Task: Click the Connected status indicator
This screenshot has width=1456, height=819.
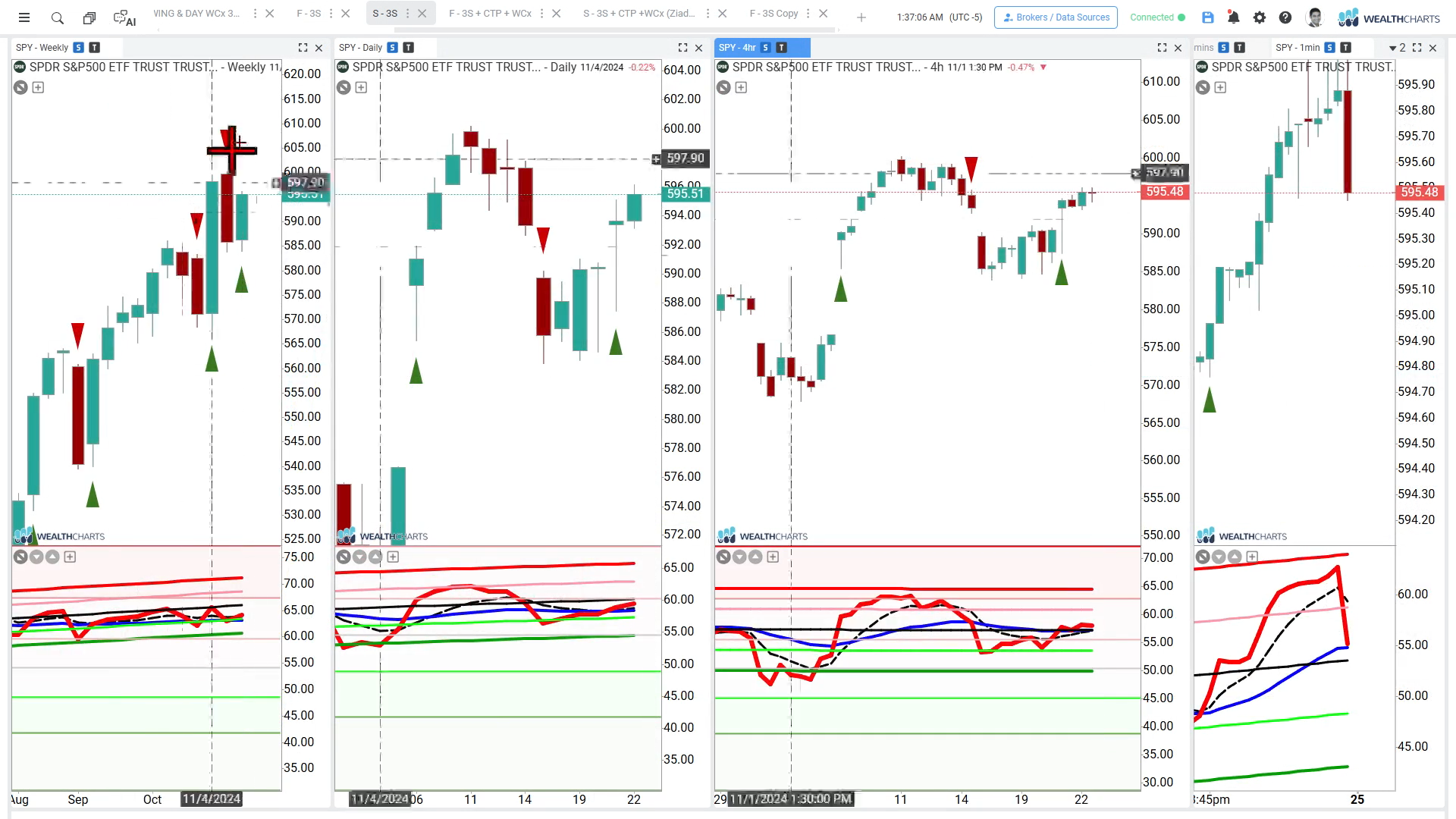Action: click(x=1157, y=17)
